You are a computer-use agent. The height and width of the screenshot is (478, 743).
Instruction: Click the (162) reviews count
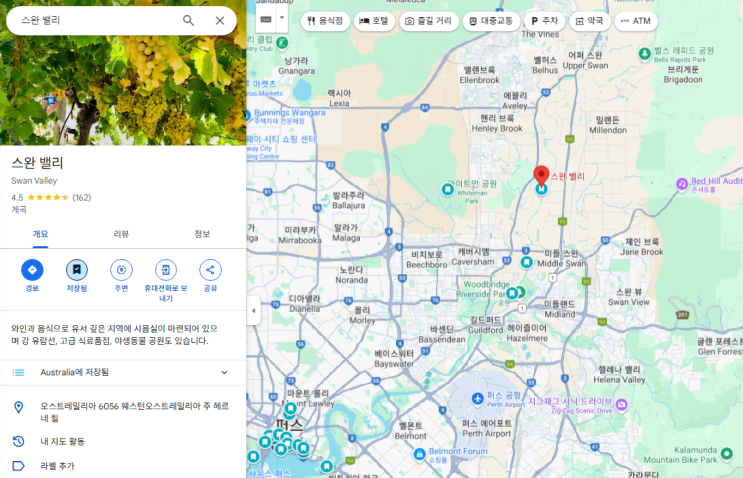coord(82,198)
